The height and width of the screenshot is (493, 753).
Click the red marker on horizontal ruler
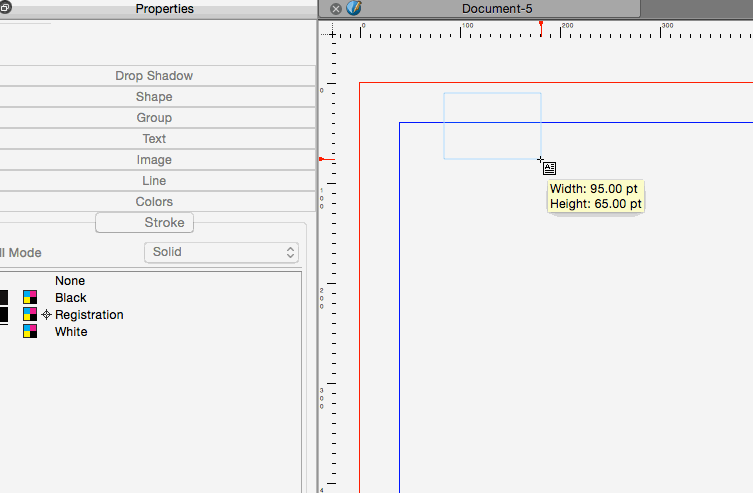pos(541,23)
